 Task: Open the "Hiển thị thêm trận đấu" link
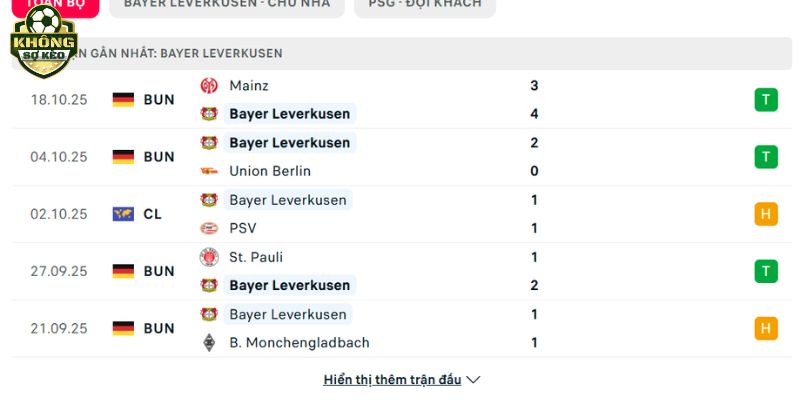[x=392, y=380]
